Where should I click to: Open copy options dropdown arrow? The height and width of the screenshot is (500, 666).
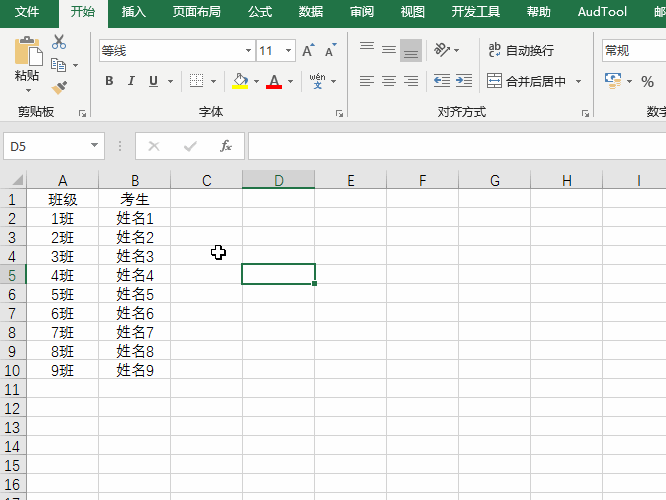click(76, 65)
